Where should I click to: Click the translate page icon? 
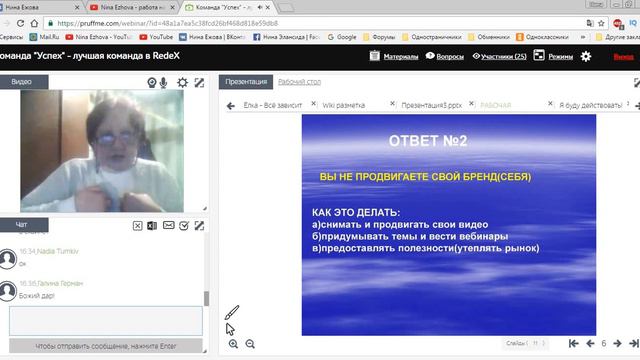[590, 23]
